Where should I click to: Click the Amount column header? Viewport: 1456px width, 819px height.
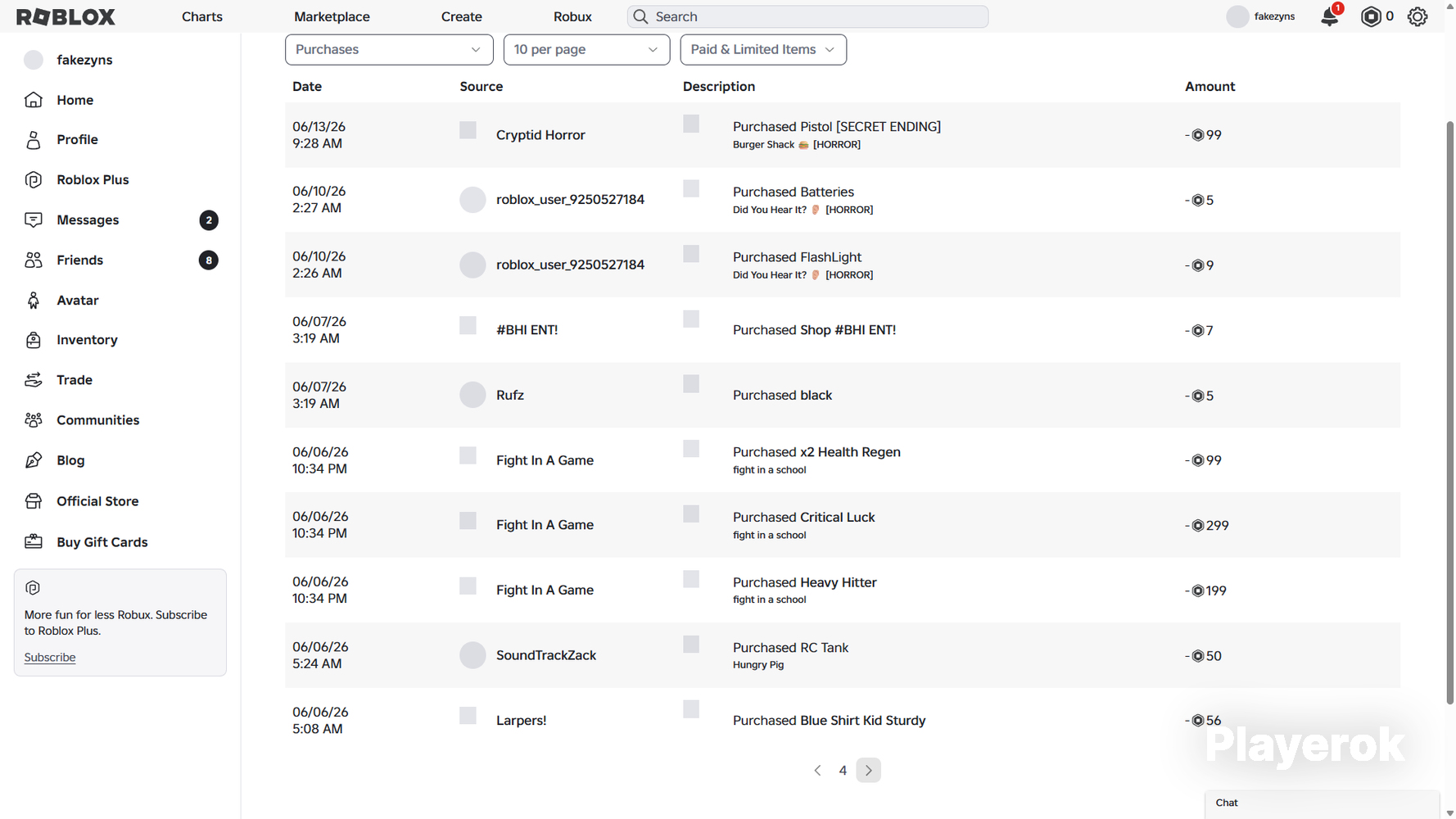point(1210,87)
